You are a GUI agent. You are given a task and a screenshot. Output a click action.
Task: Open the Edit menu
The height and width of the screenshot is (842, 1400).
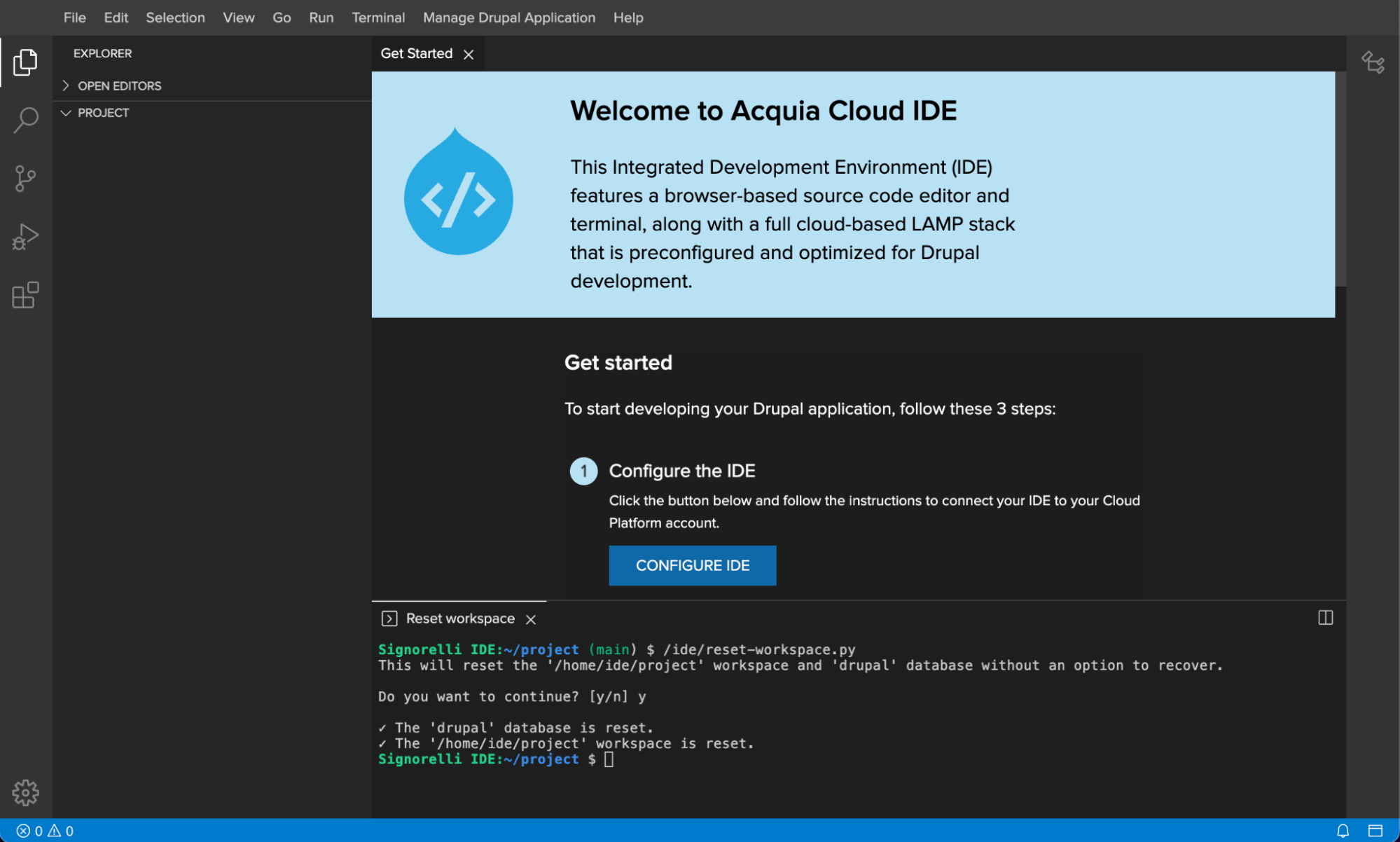pos(116,18)
